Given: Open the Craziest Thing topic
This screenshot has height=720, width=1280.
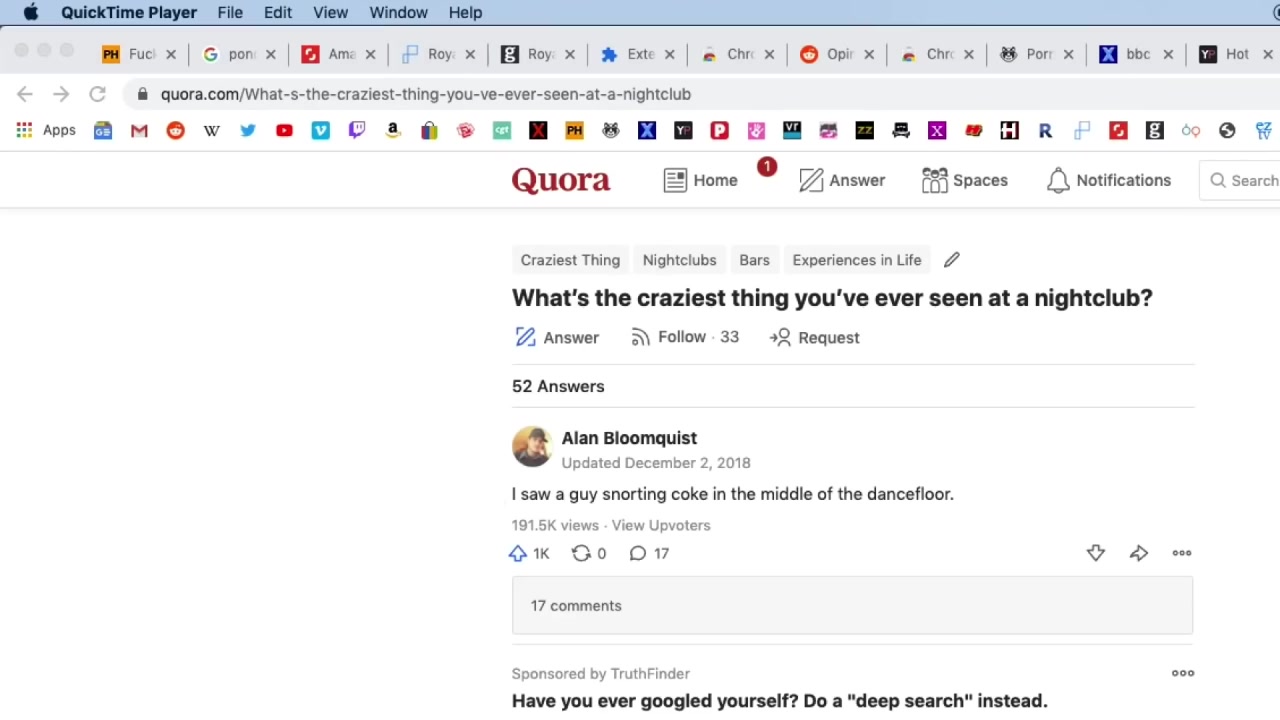Looking at the screenshot, I should click(x=570, y=260).
